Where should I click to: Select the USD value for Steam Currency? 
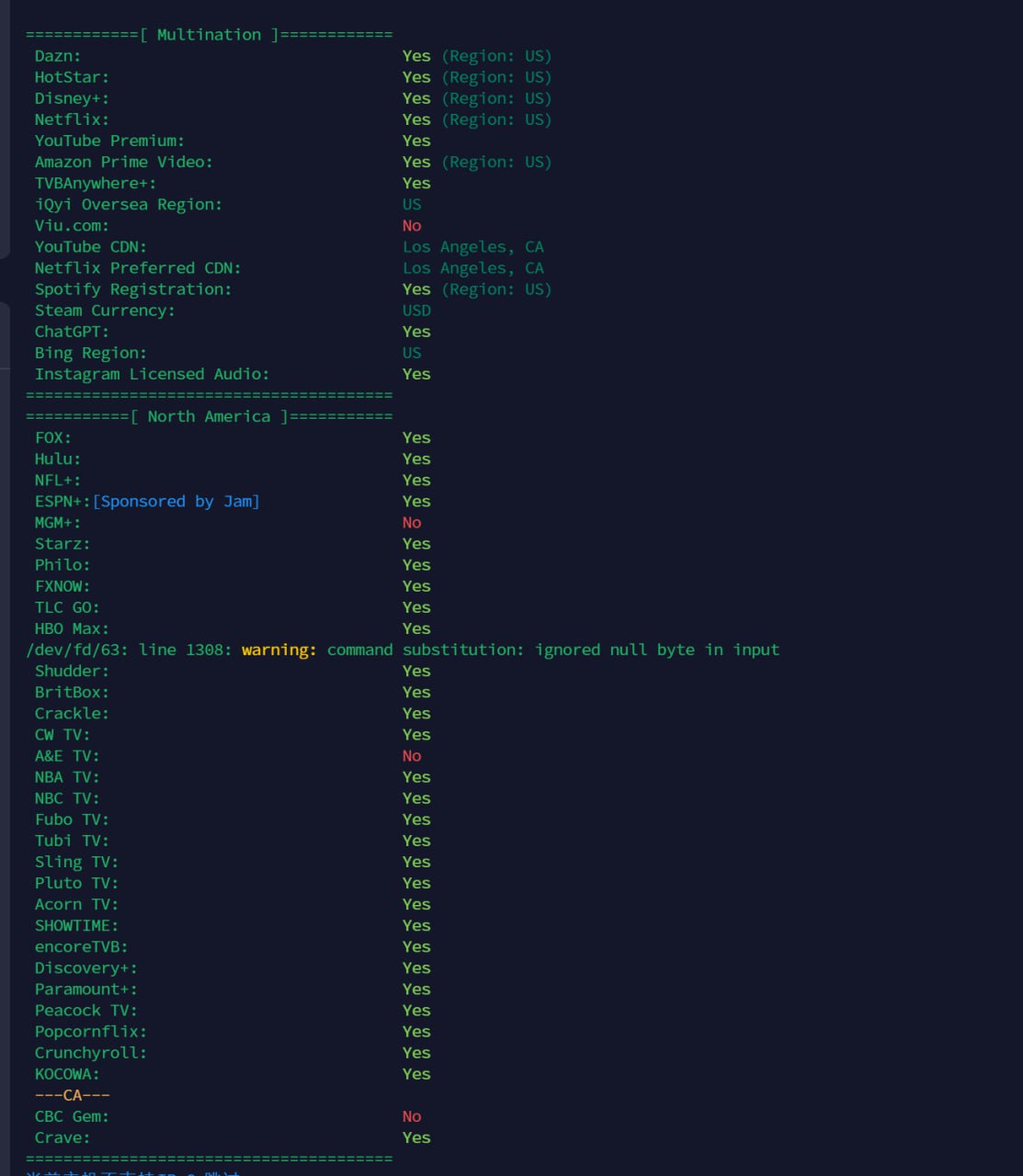click(416, 310)
